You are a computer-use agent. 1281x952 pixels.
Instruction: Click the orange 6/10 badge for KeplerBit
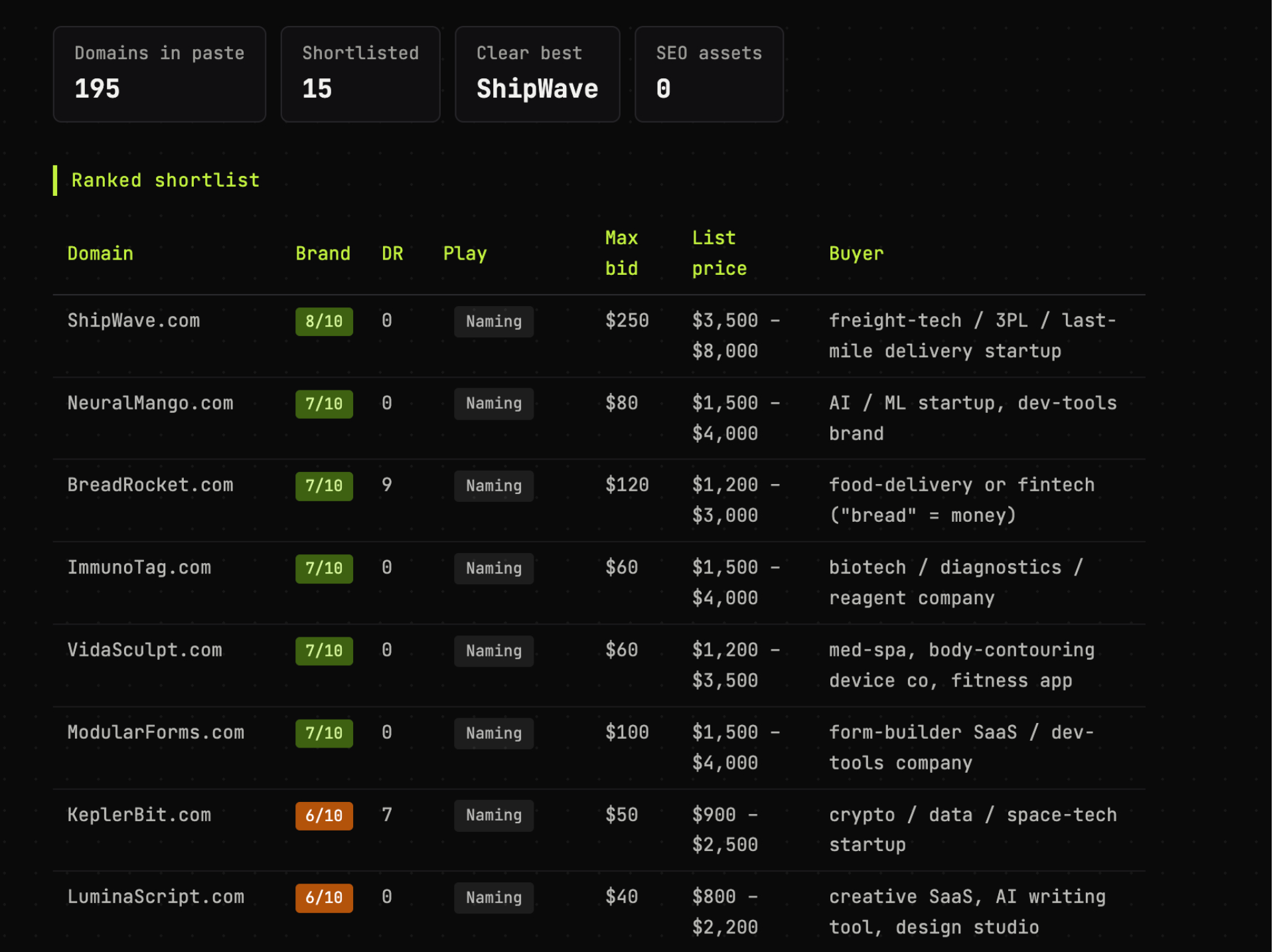[x=324, y=815]
